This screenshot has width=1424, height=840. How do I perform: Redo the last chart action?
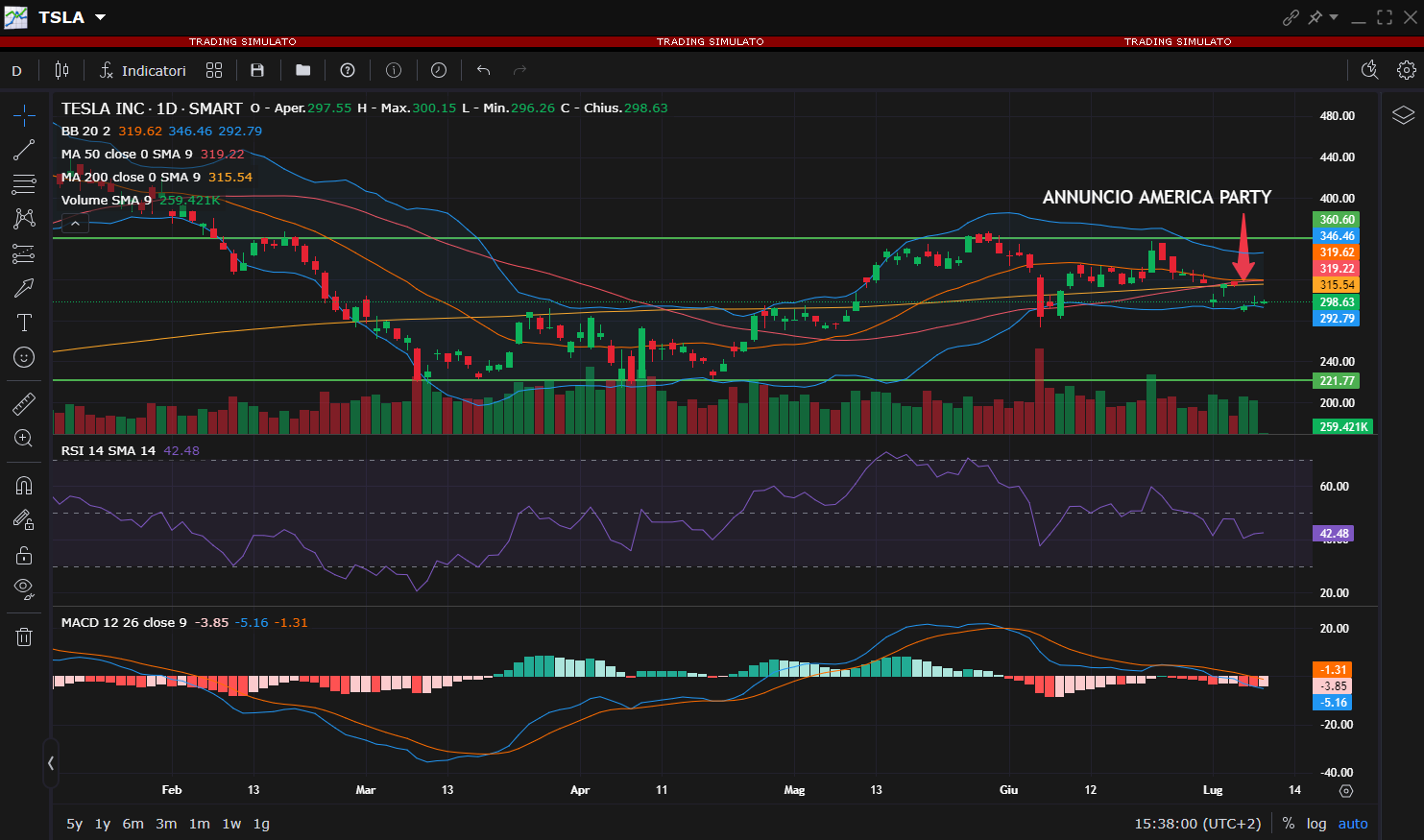[x=520, y=70]
